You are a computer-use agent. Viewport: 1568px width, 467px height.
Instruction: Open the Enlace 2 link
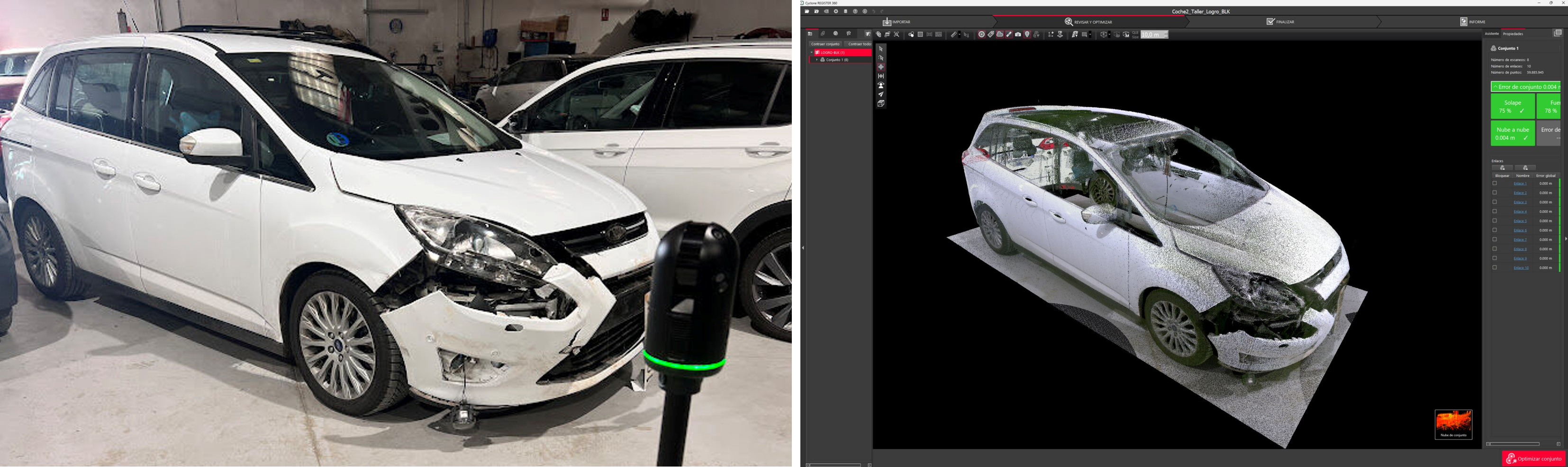pos(1521,193)
